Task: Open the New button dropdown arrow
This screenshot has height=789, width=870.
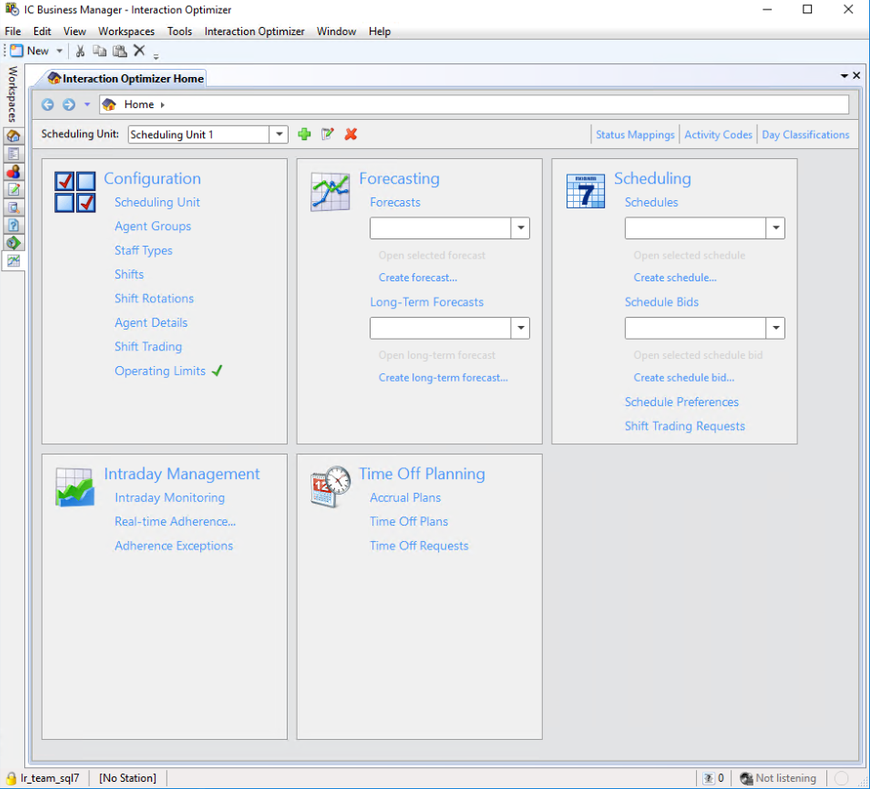Action: (60, 51)
